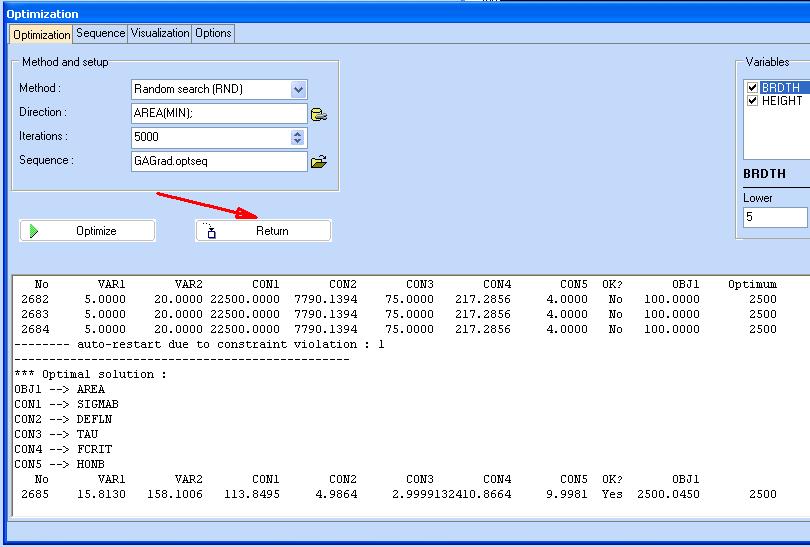Switch to the Sequence tab
Viewport: 810px width, 547px height.
tap(101, 33)
